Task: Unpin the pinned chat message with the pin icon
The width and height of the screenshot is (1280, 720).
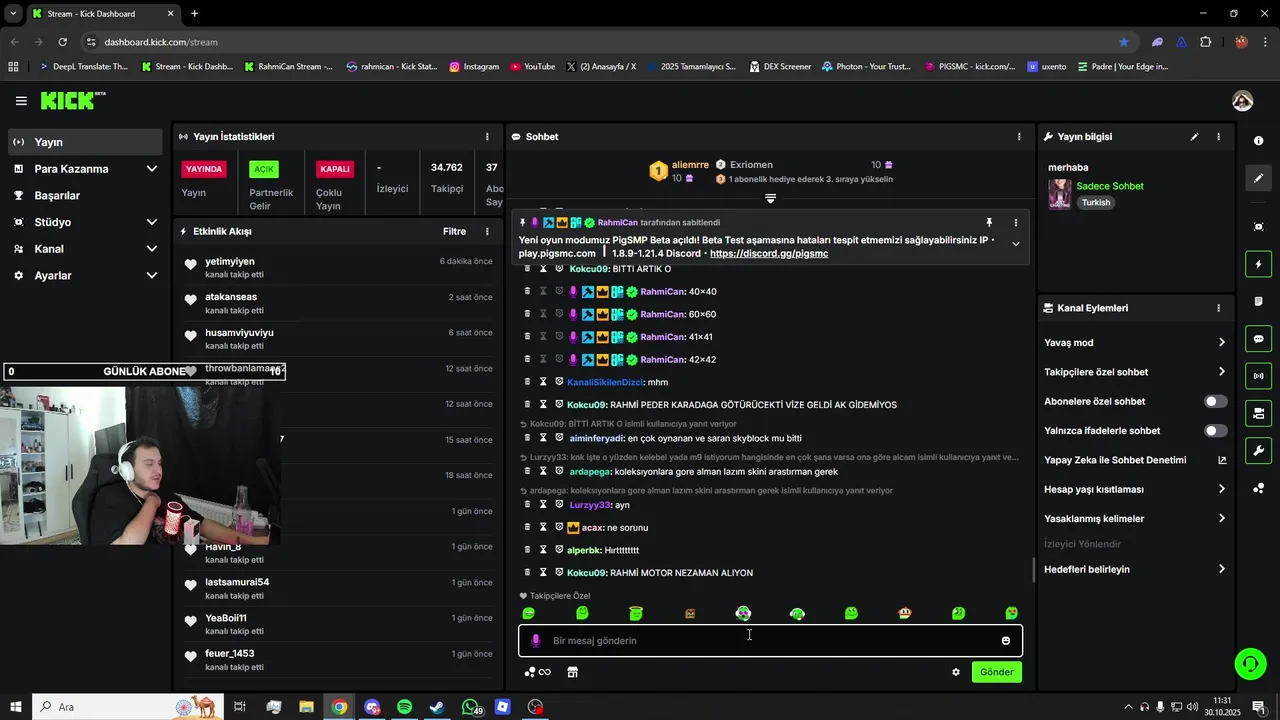Action: [989, 223]
